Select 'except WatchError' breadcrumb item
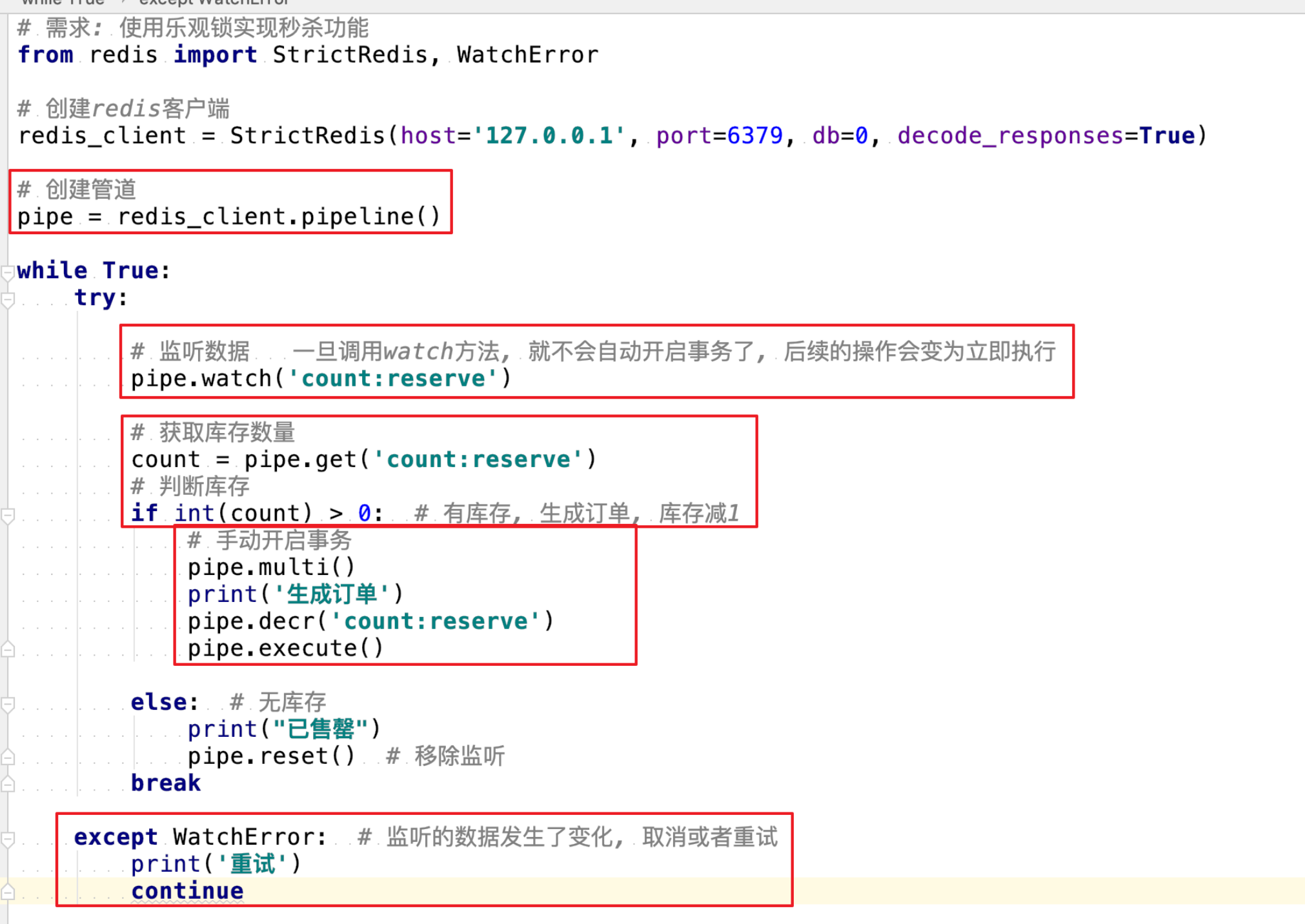This screenshot has width=1305, height=924. (213, 3)
